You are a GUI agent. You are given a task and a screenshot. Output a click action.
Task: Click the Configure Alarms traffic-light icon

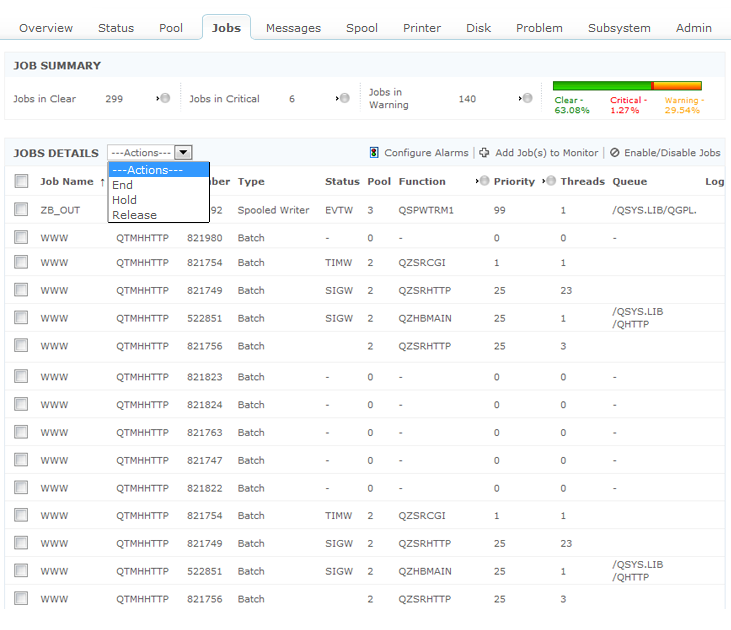click(x=375, y=153)
